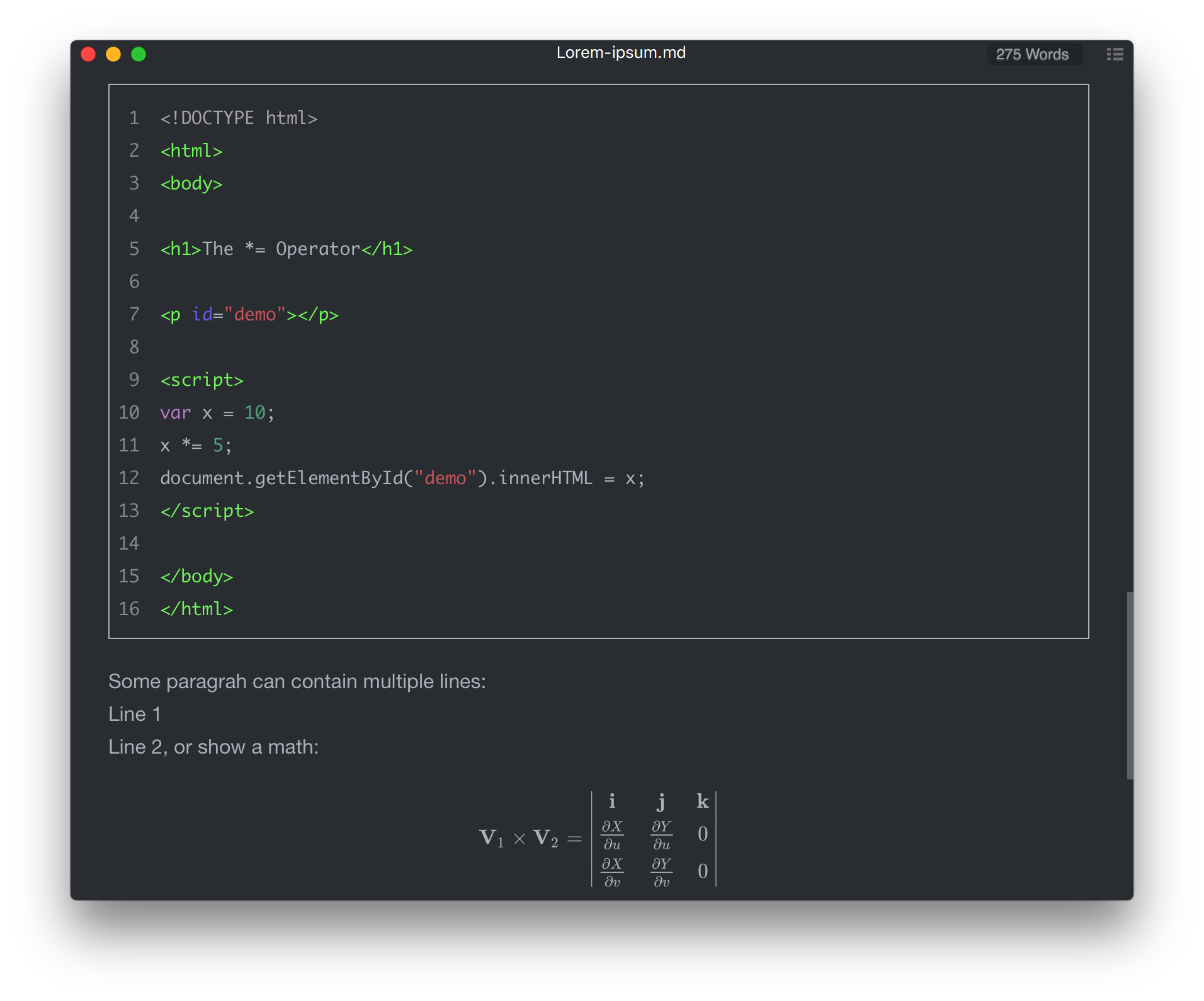Click 'Line 2, or show a math:' text
The image size is (1204, 1001).
click(213, 747)
